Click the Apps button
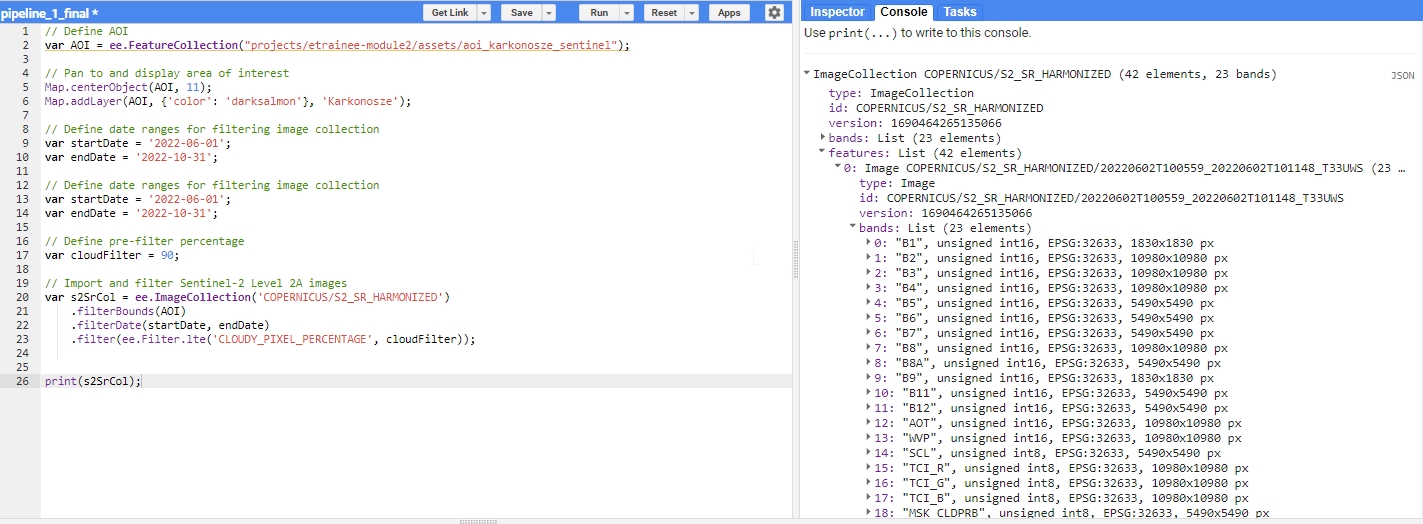Image resolution: width=1423 pixels, height=524 pixels. click(729, 13)
